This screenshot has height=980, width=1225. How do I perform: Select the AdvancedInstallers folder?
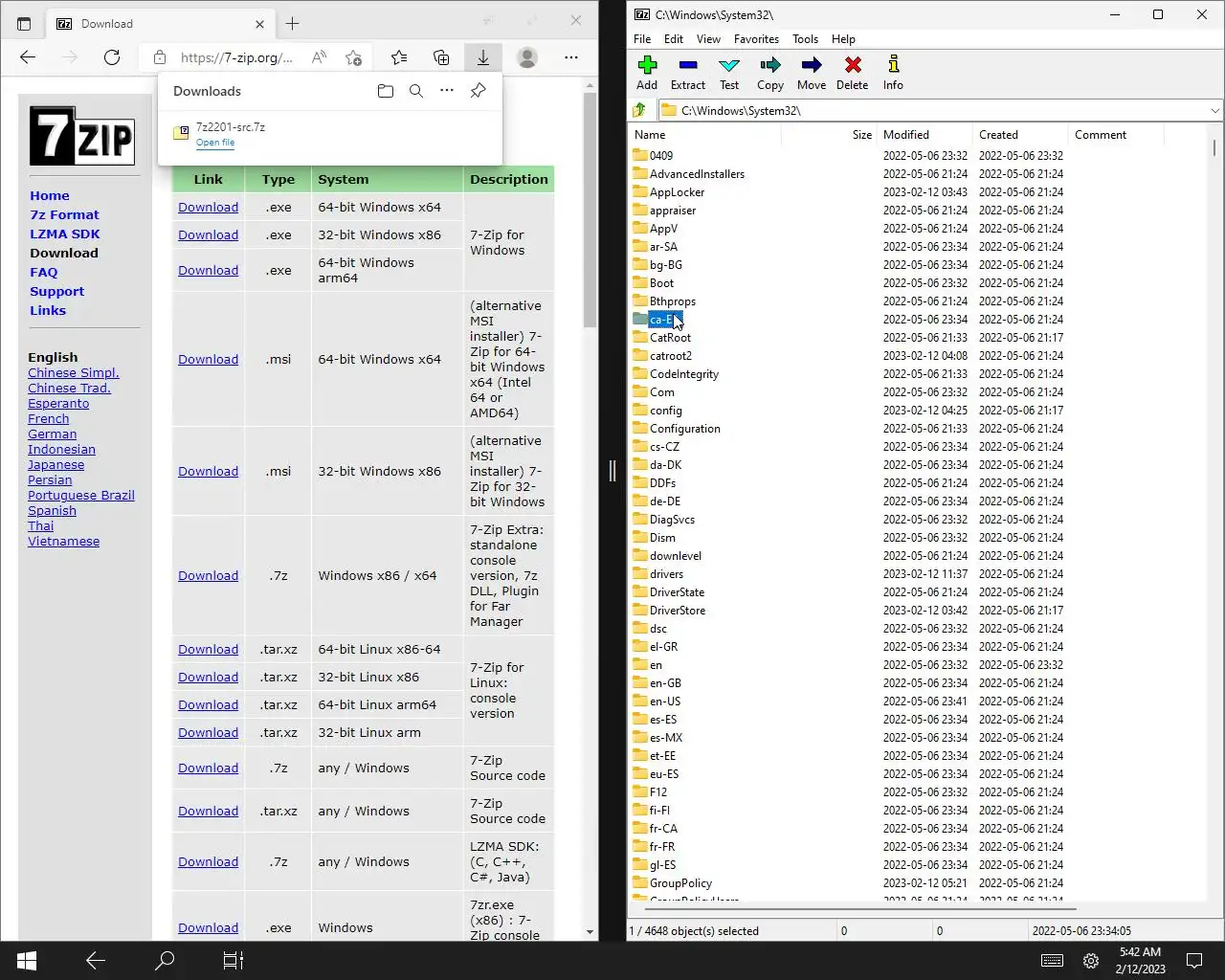click(x=697, y=174)
